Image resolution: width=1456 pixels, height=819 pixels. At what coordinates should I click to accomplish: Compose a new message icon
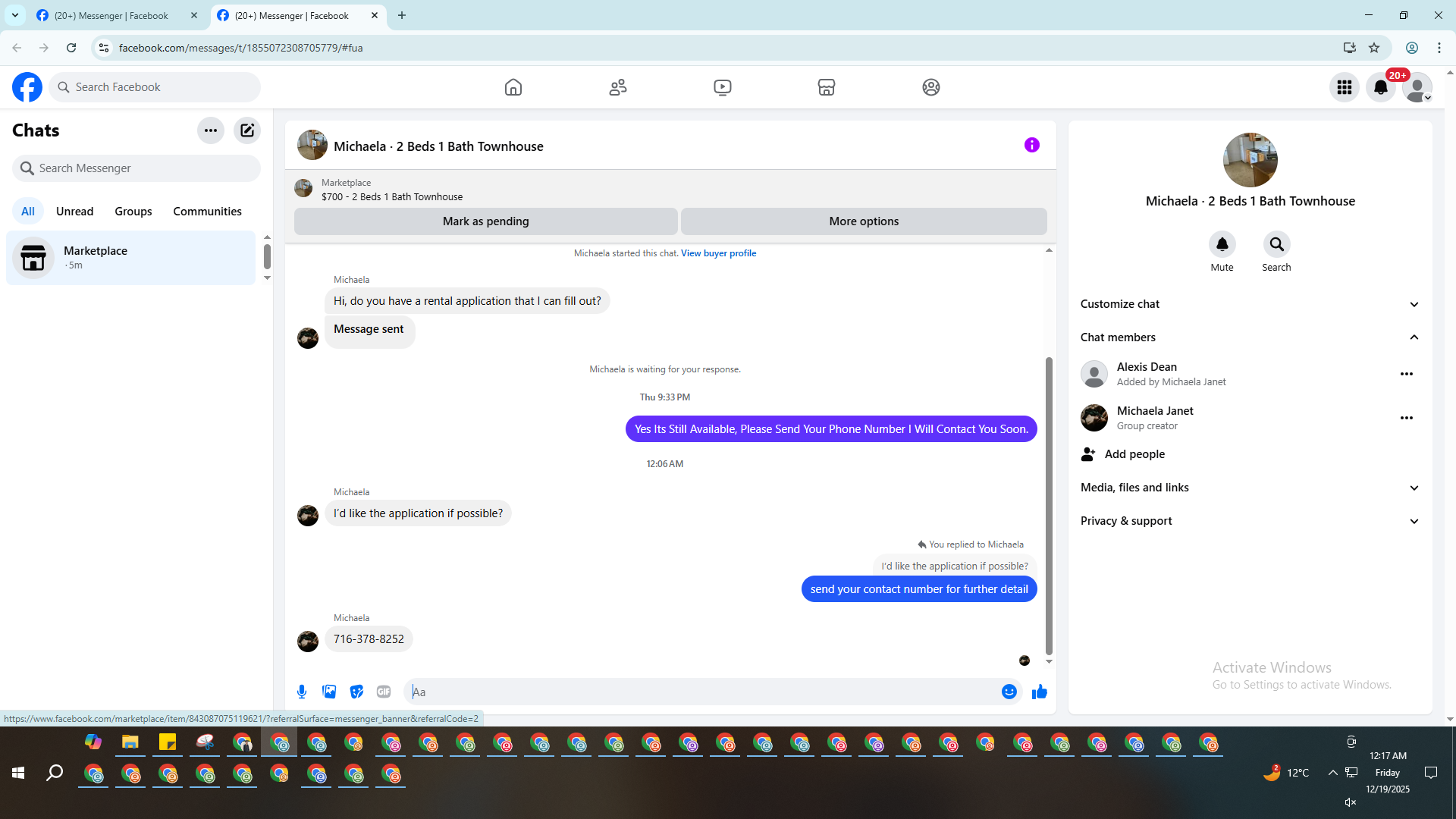click(x=247, y=130)
